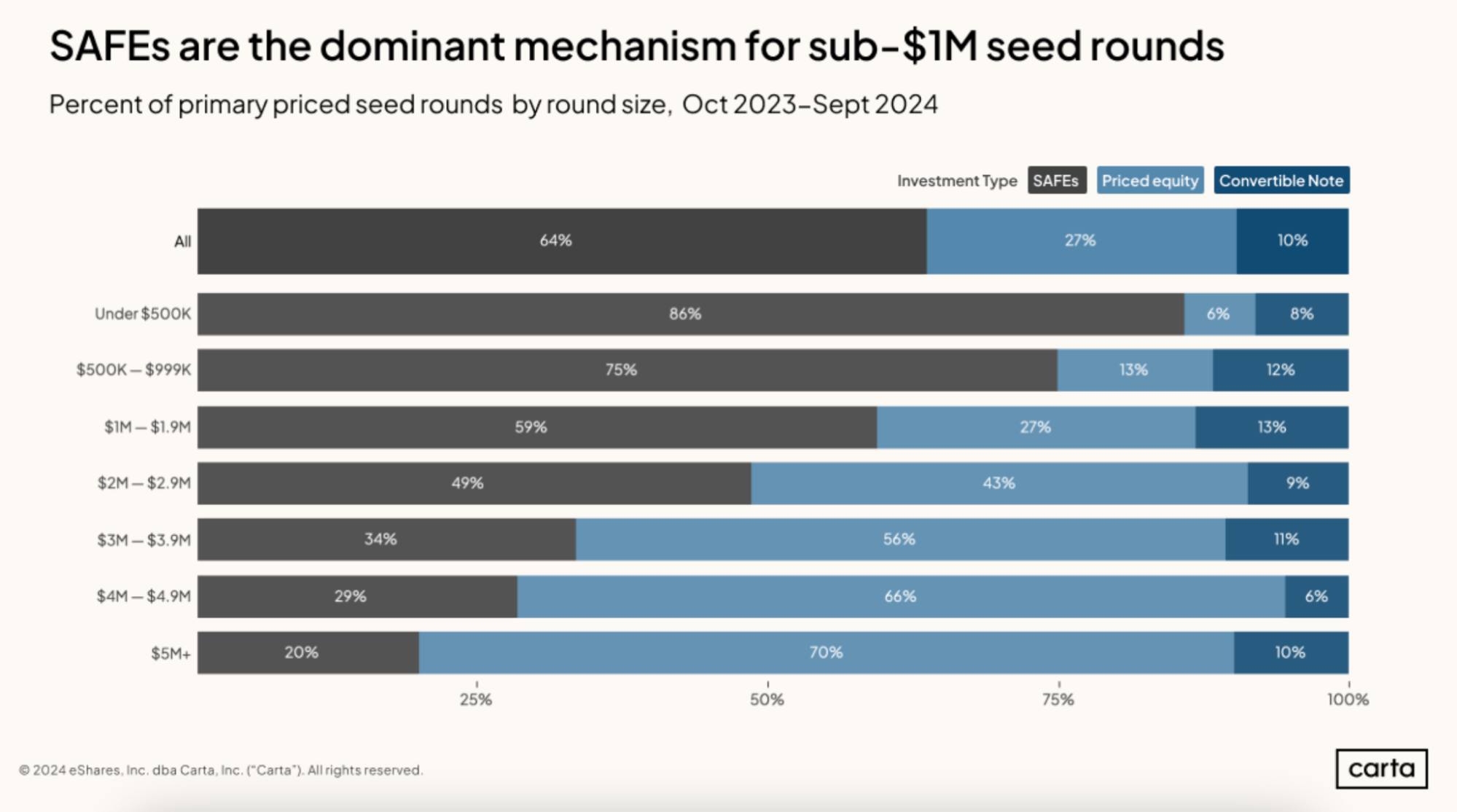
Task: Select the 43% priced equity segment
Action: pyautogui.click(x=999, y=483)
